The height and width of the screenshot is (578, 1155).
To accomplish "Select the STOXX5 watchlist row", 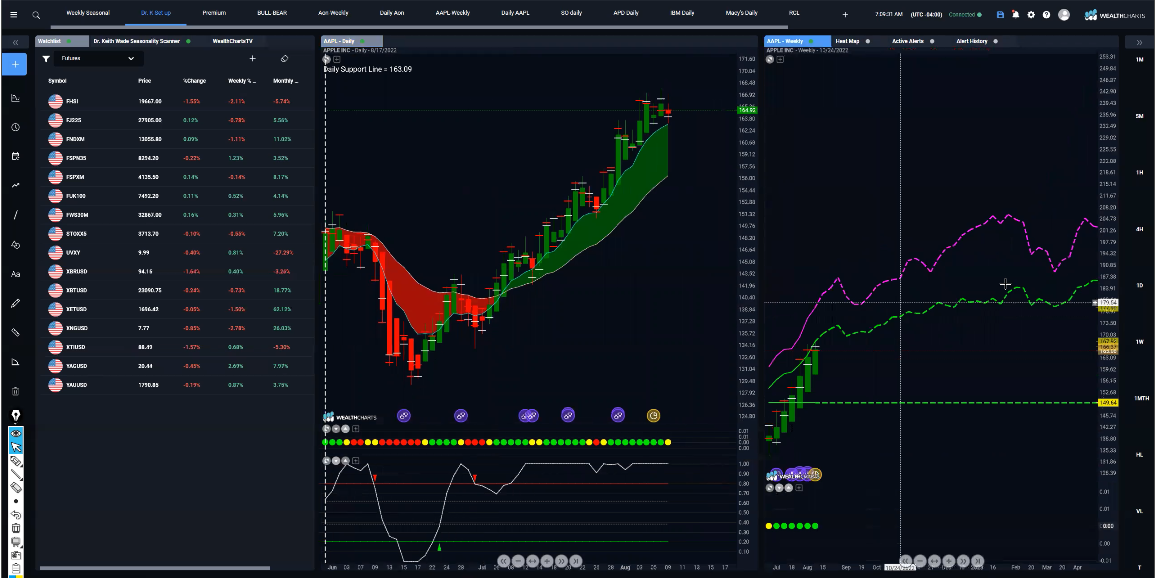I will click(175, 233).
